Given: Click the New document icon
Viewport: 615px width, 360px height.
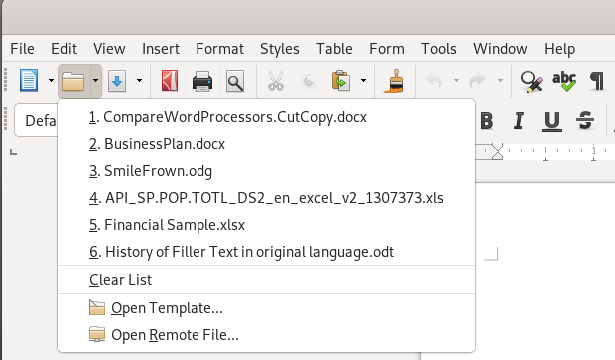Looking at the screenshot, I should tap(29, 81).
